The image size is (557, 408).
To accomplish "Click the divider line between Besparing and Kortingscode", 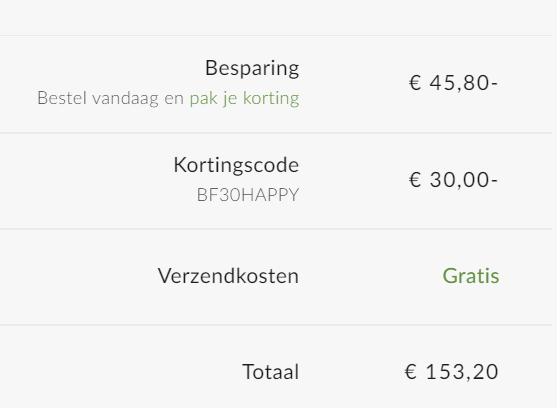I will (x=276, y=133).
